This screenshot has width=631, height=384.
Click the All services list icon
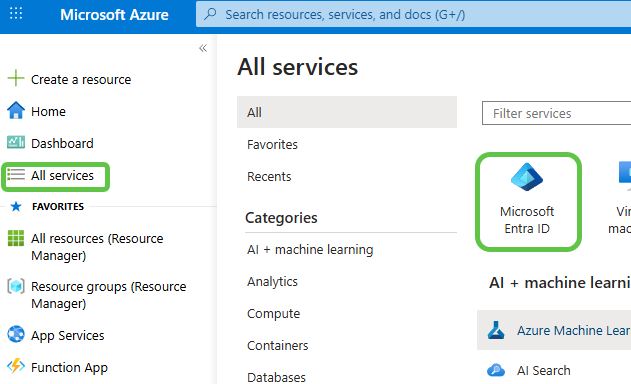(x=16, y=174)
